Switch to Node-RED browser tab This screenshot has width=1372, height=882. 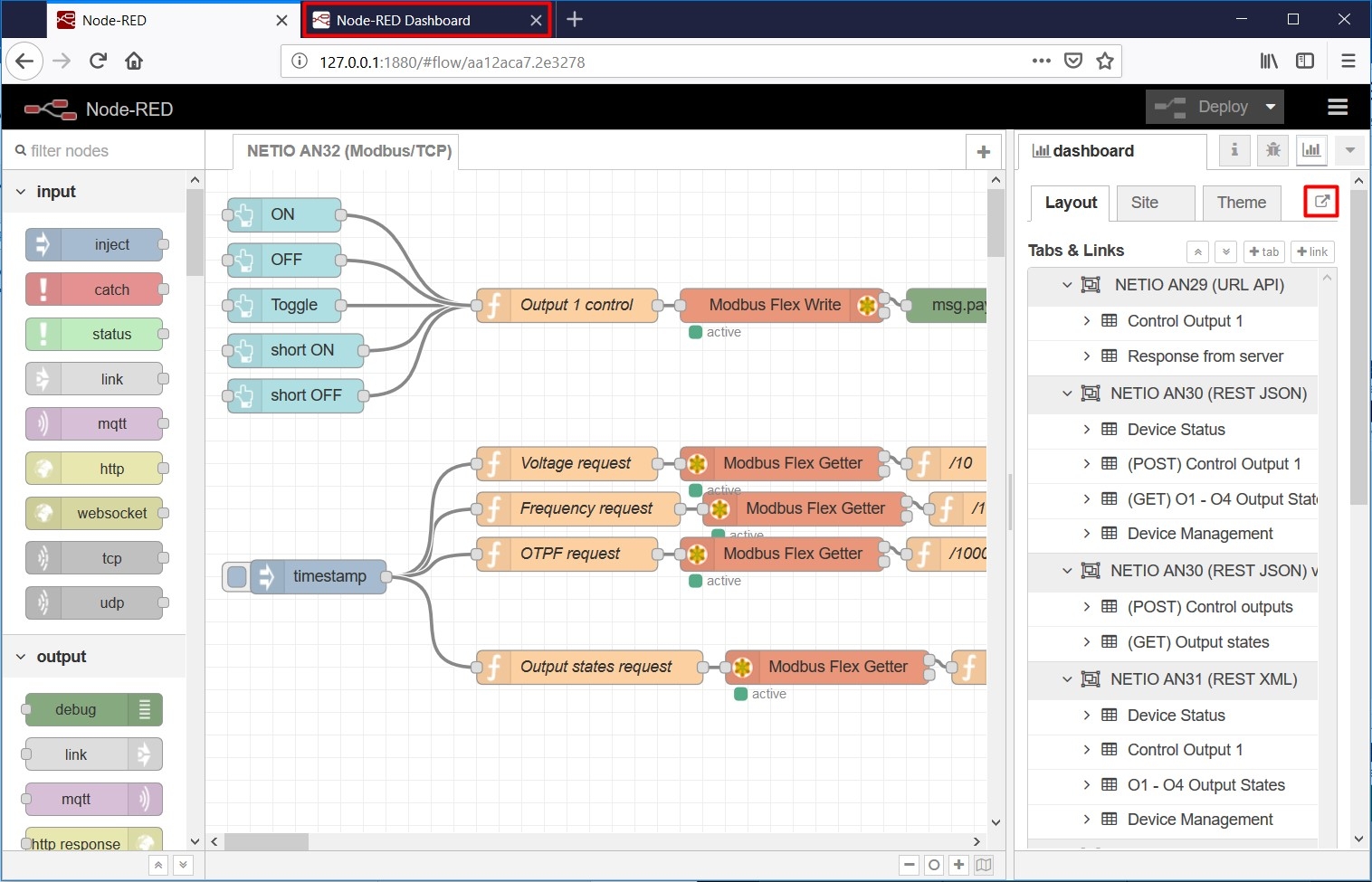[x=172, y=20]
